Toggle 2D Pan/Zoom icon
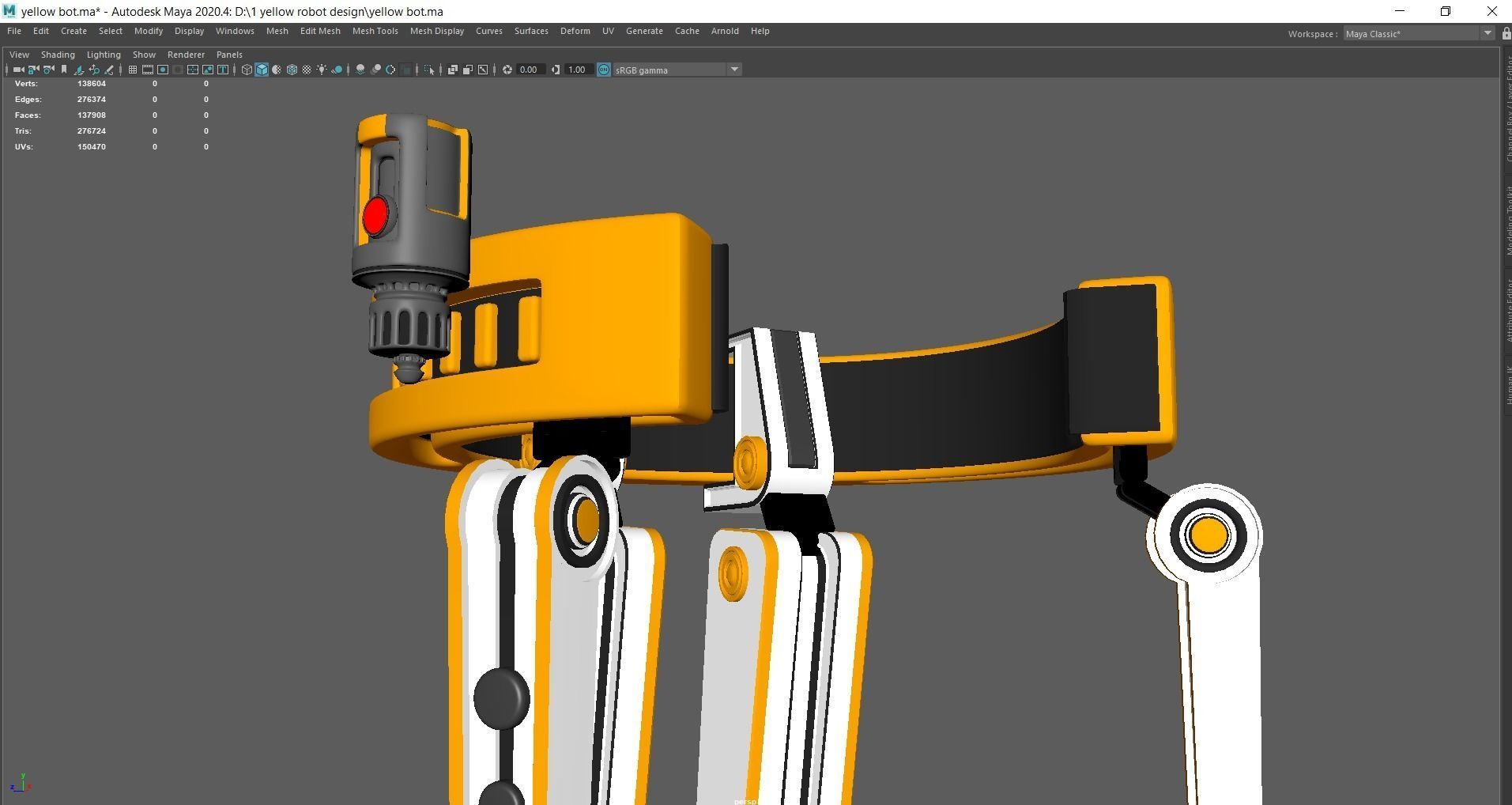This screenshot has width=1512, height=805. pyautogui.click(x=94, y=70)
